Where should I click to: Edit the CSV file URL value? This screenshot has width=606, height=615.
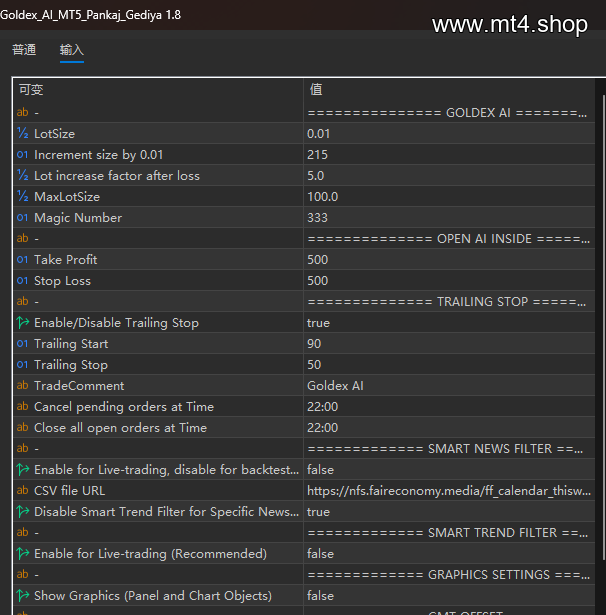[x=449, y=491]
